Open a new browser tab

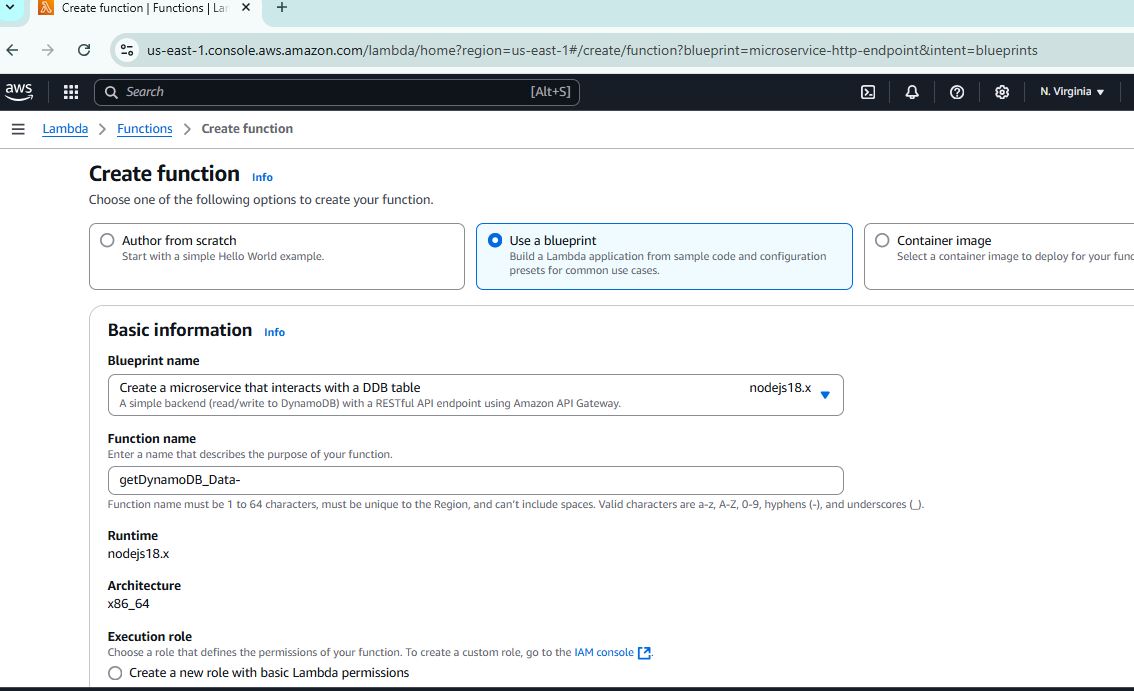point(282,8)
